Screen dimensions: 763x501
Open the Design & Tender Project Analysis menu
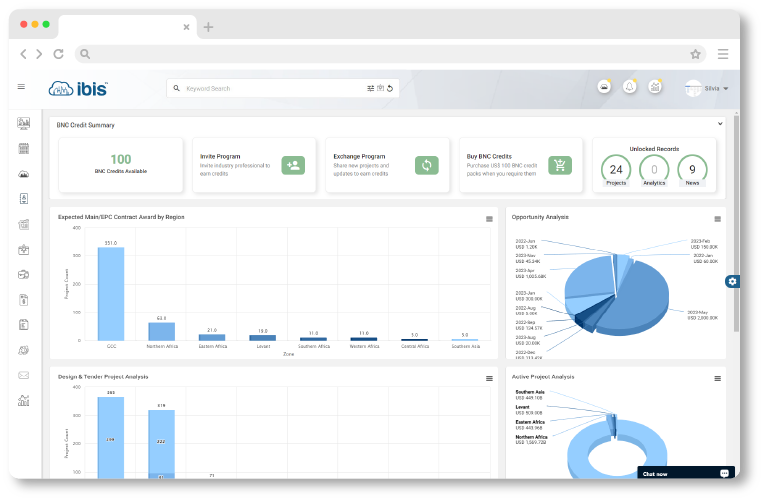489,378
